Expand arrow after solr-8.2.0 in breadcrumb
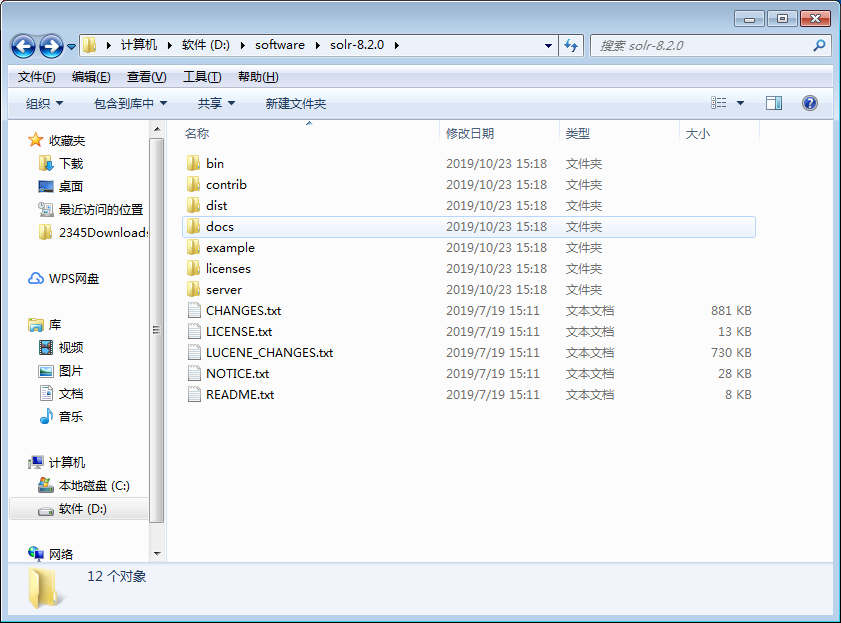The height and width of the screenshot is (623, 841). coord(397,46)
